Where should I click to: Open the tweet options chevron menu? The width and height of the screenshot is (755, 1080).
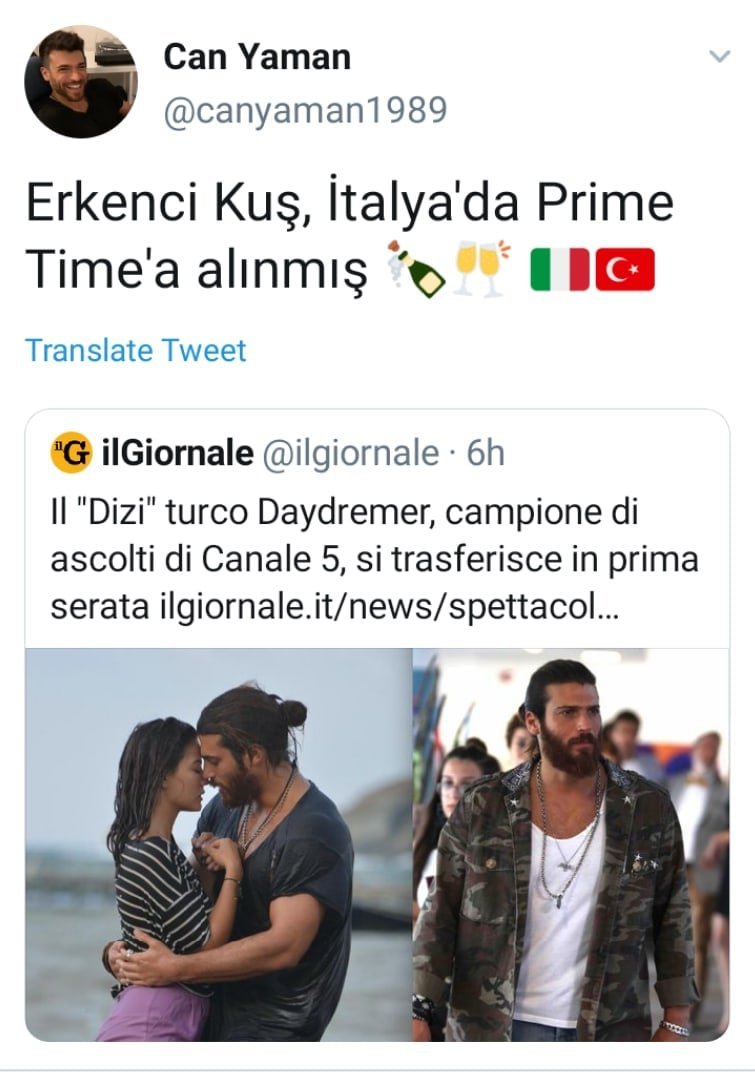[719, 57]
